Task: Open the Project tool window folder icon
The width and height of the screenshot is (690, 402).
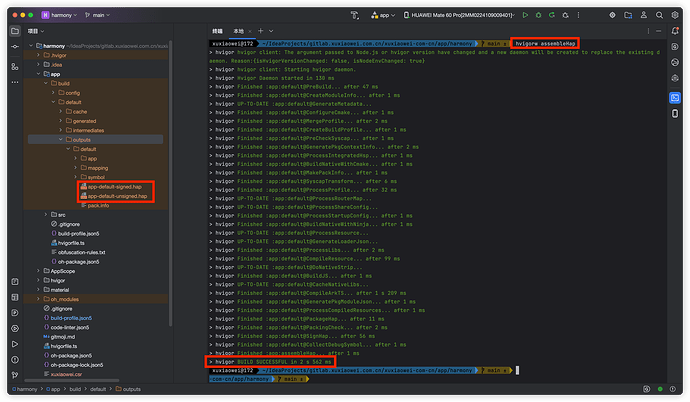Action: pos(15,31)
